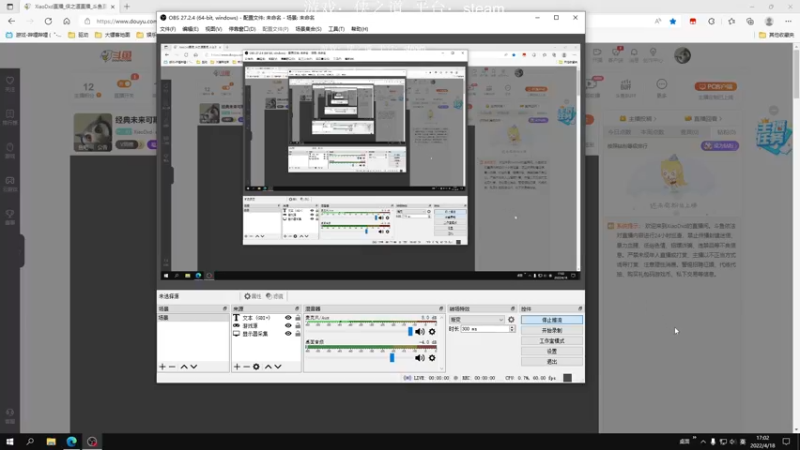Open File Explorer from the taskbar
800x450 pixels.
(x=51, y=442)
